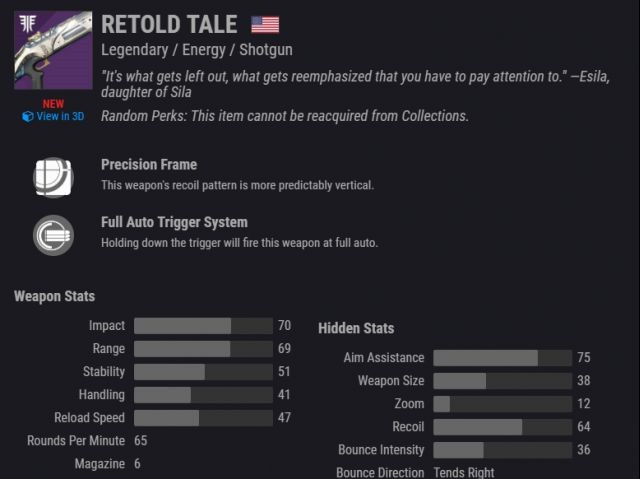Click the Aim Assistance stat bar
This screenshot has width=640, height=479.
tap(502, 358)
